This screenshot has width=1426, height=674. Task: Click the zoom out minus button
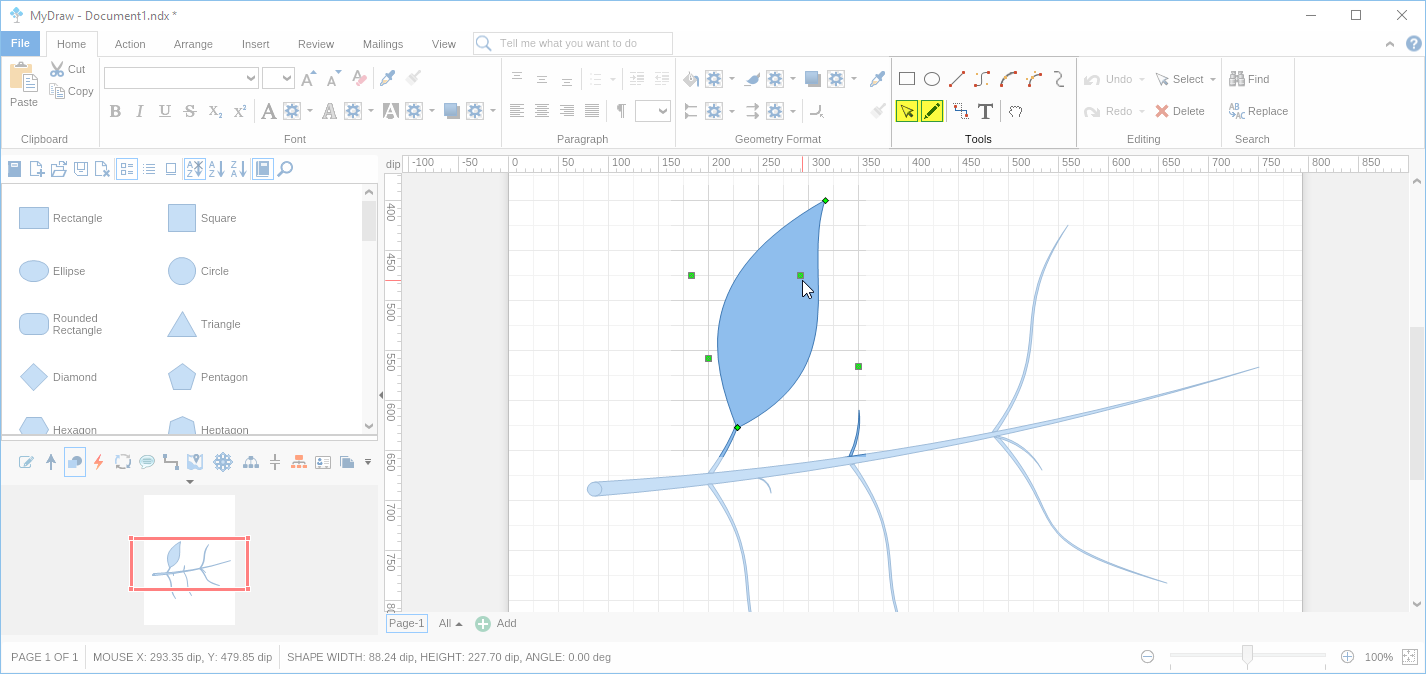point(1148,657)
